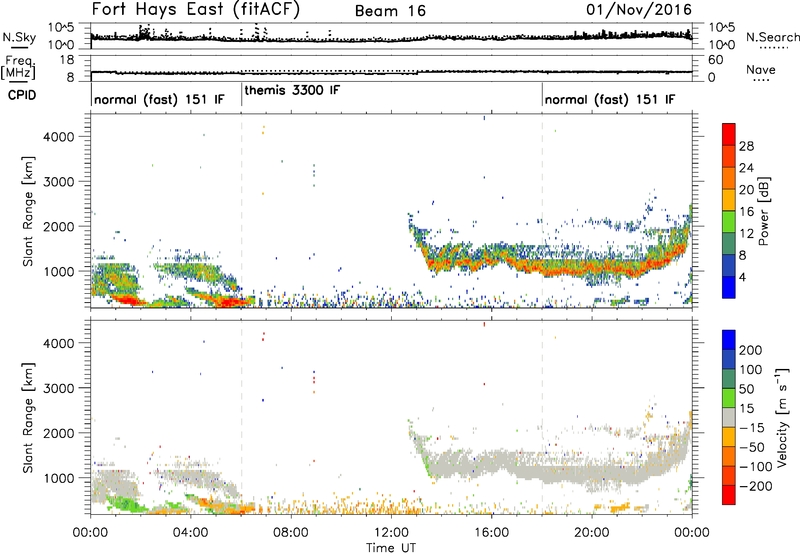This screenshot has width=800, height=554.
Task: Click the gray velocity band near 16:00
Action: (x=491, y=463)
